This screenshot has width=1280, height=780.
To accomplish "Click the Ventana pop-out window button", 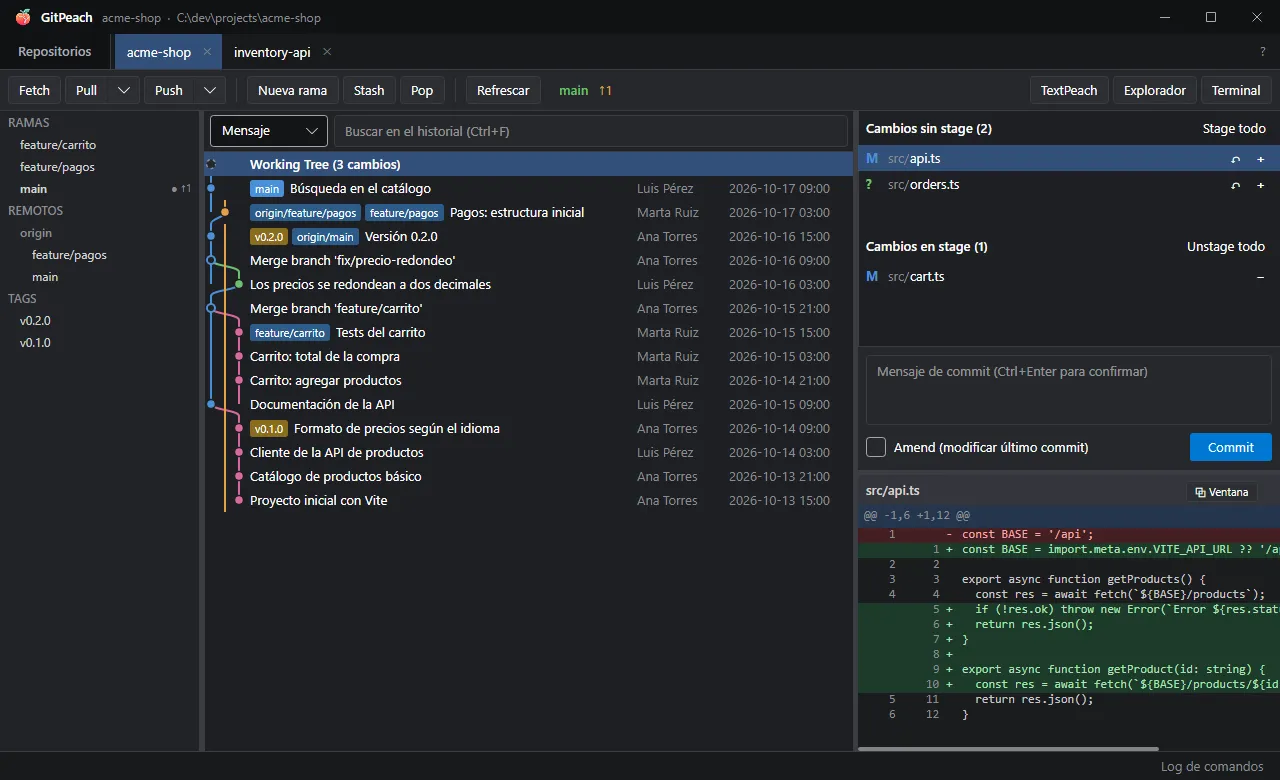I will [1221, 492].
